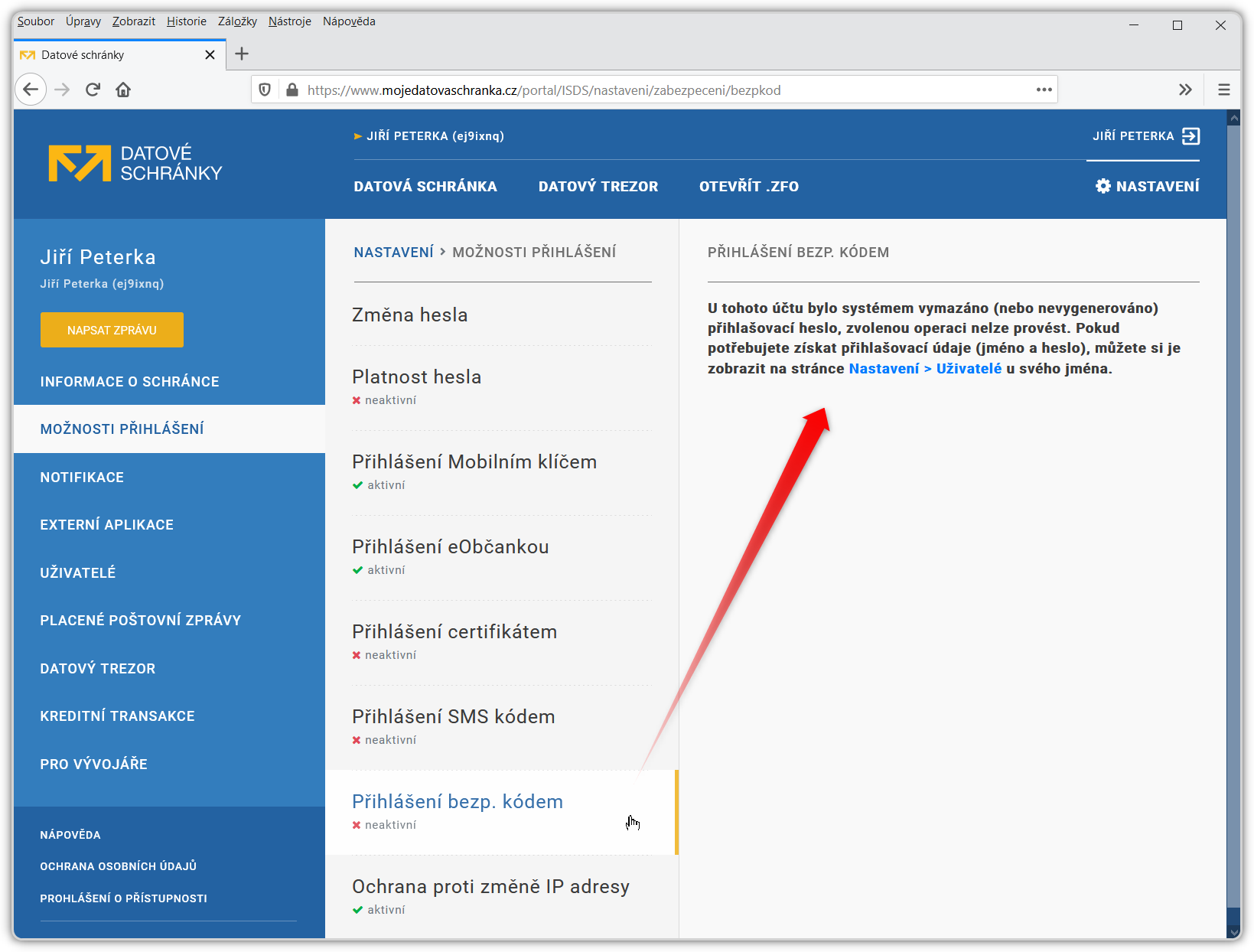Open page actions three-dot menu
Screen dimensions: 1254x952
1044,90
